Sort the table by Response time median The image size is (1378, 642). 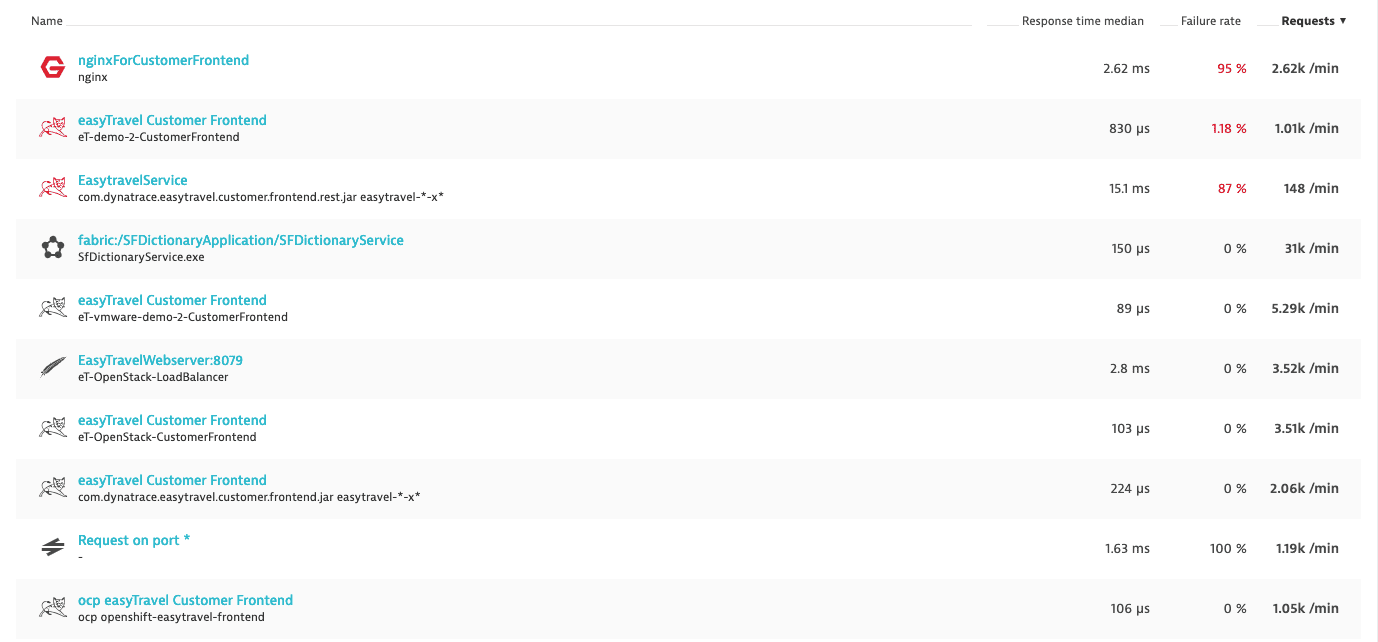point(1082,21)
